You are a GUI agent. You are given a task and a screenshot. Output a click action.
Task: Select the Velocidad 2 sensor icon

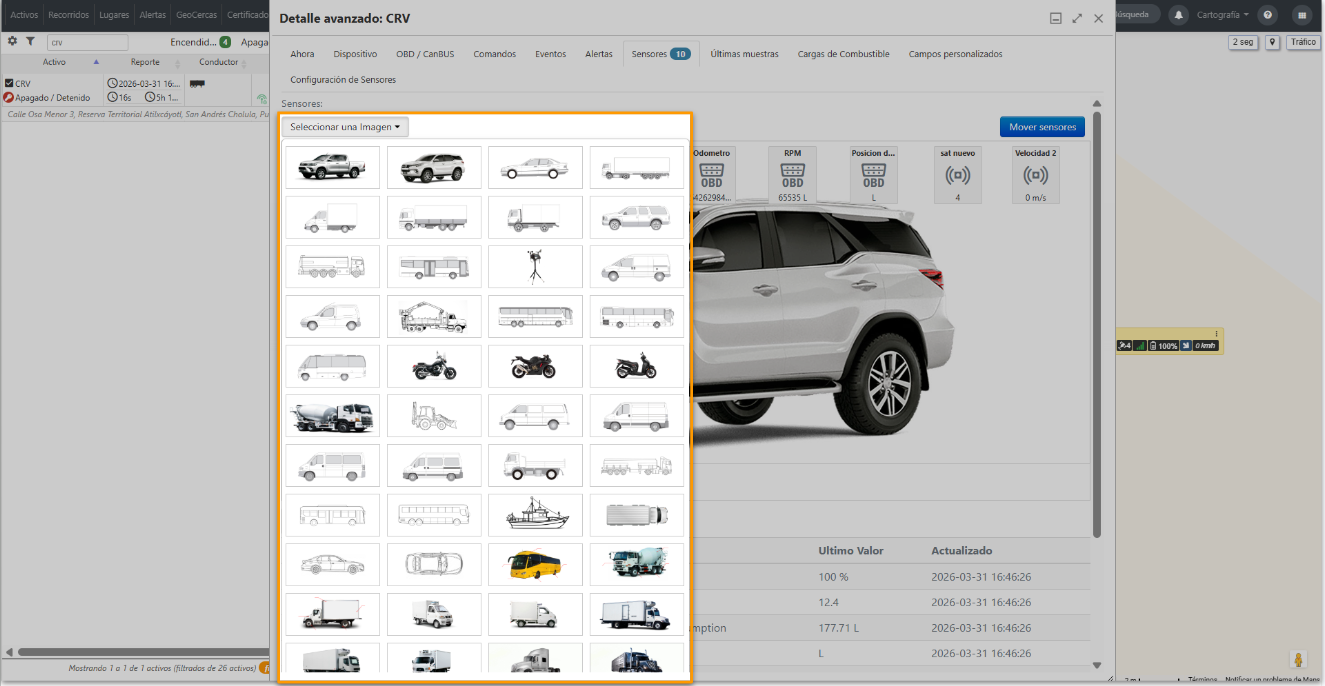click(x=1036, y=176)
